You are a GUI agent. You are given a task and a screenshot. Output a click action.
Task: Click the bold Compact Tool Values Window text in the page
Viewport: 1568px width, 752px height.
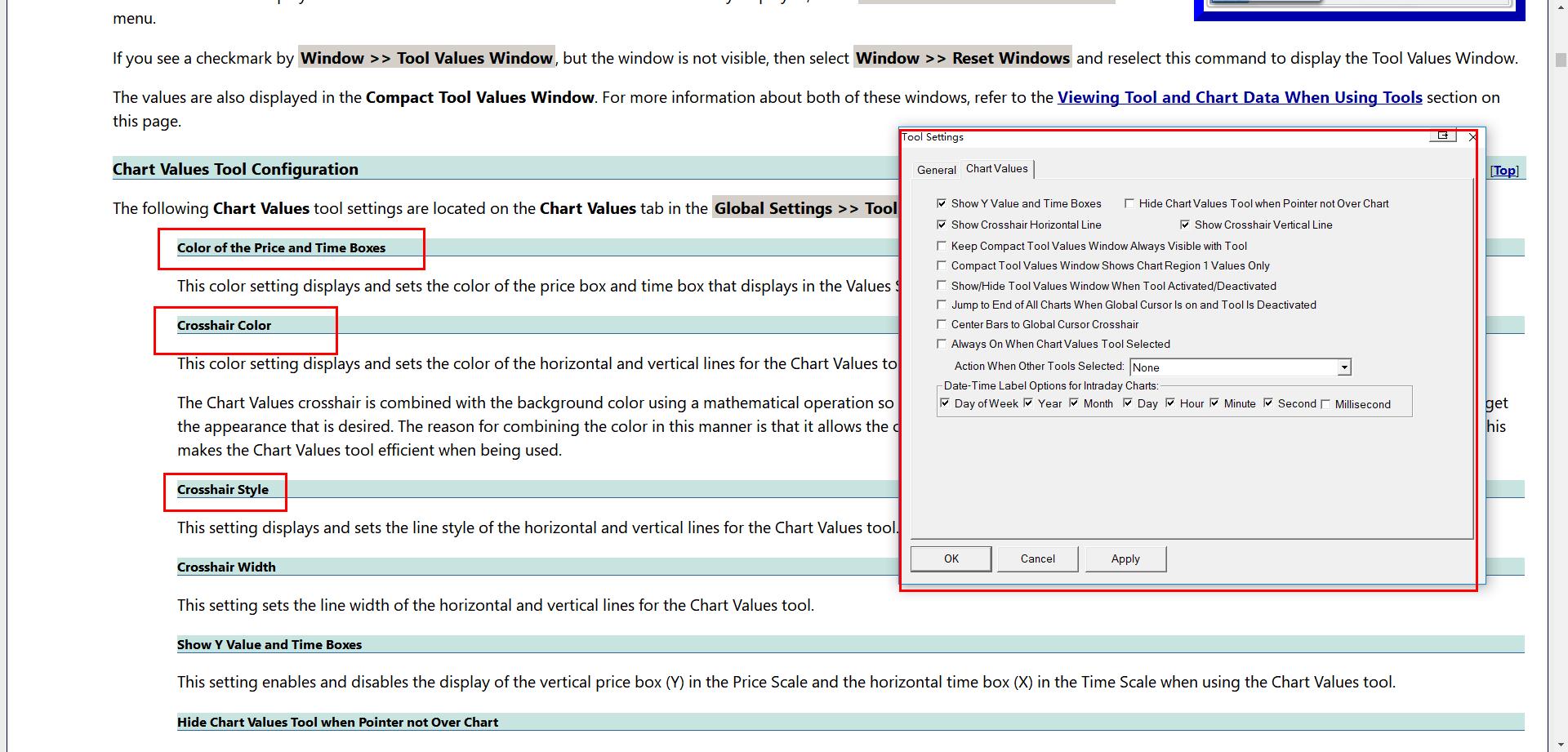[x=480, y=97]
